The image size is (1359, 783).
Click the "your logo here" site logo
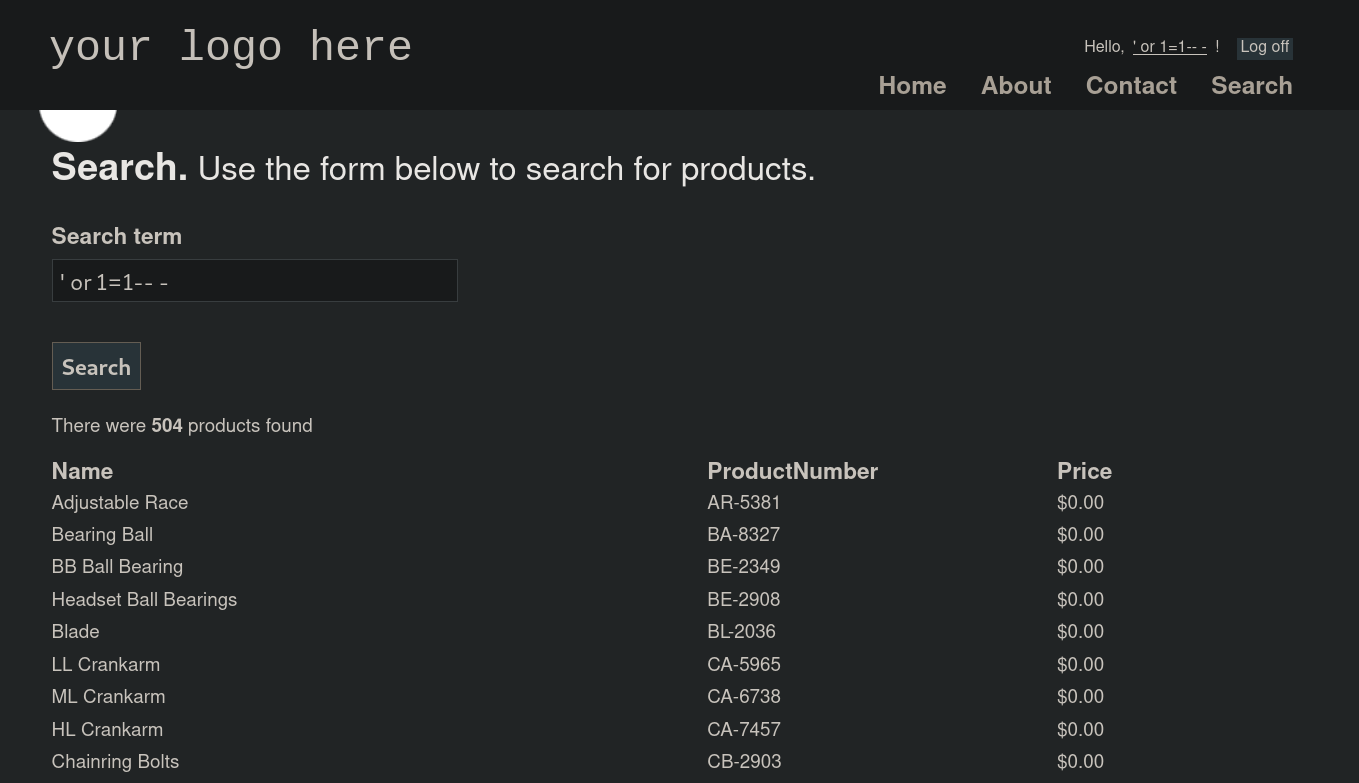click(231, 48)
